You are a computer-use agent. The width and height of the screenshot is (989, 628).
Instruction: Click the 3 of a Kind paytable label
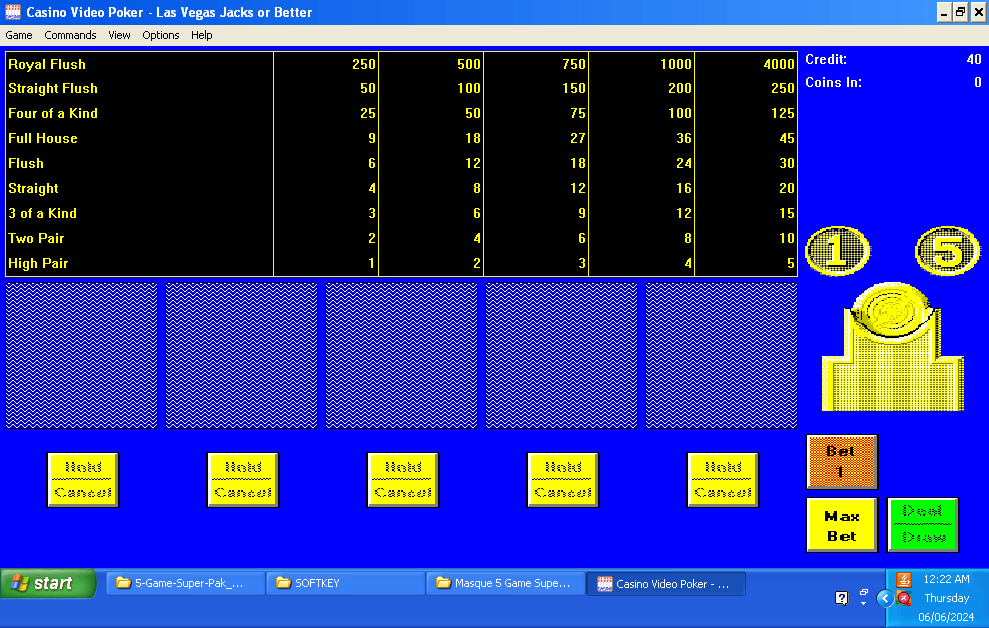tap(42, 214)
